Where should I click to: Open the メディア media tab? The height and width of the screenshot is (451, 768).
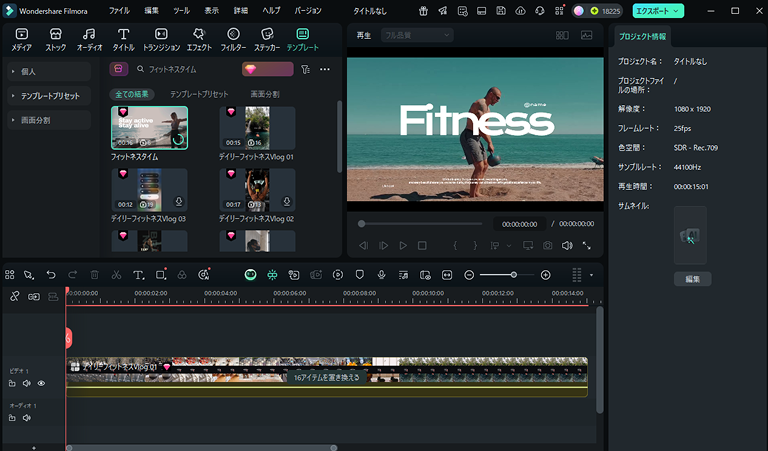(22, 40)
